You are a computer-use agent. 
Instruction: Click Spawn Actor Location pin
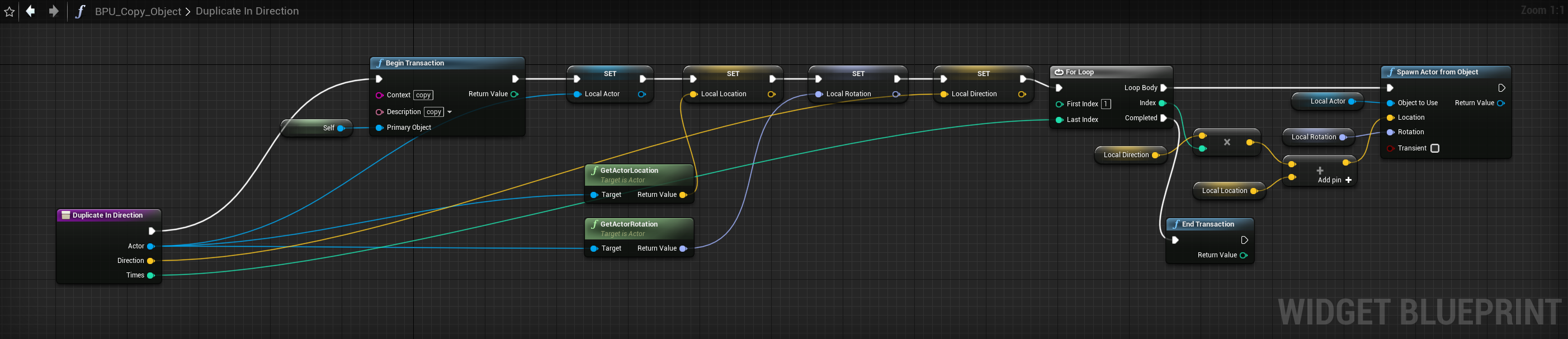pyautogui.click(x=1390, y=118)
